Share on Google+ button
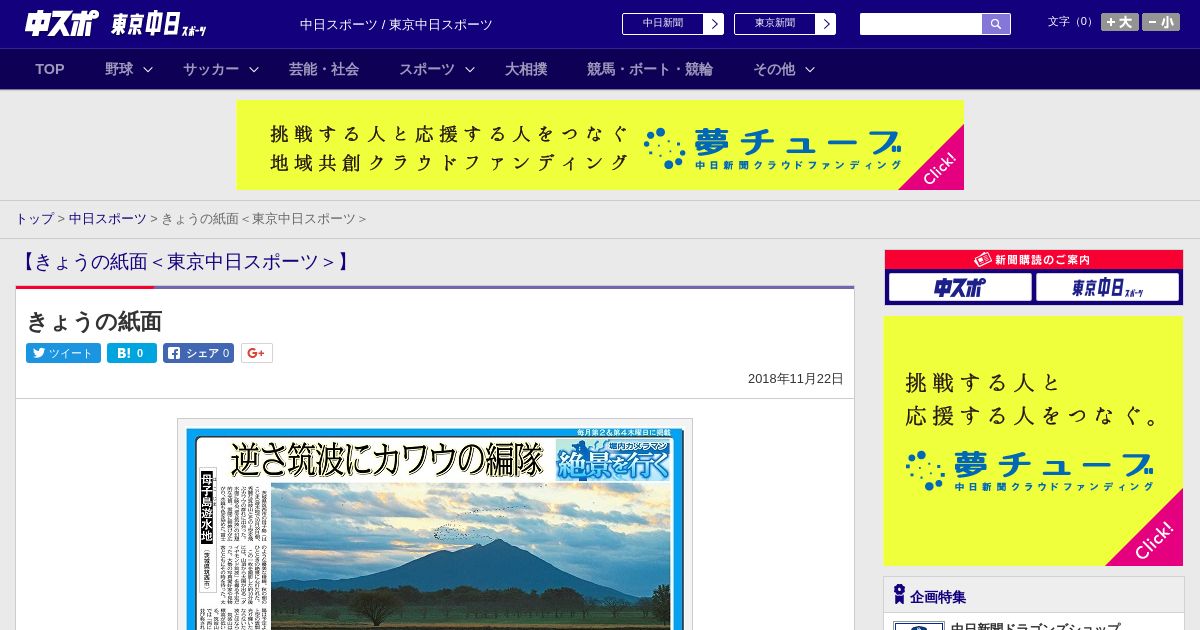 click(x=257, y=353)
